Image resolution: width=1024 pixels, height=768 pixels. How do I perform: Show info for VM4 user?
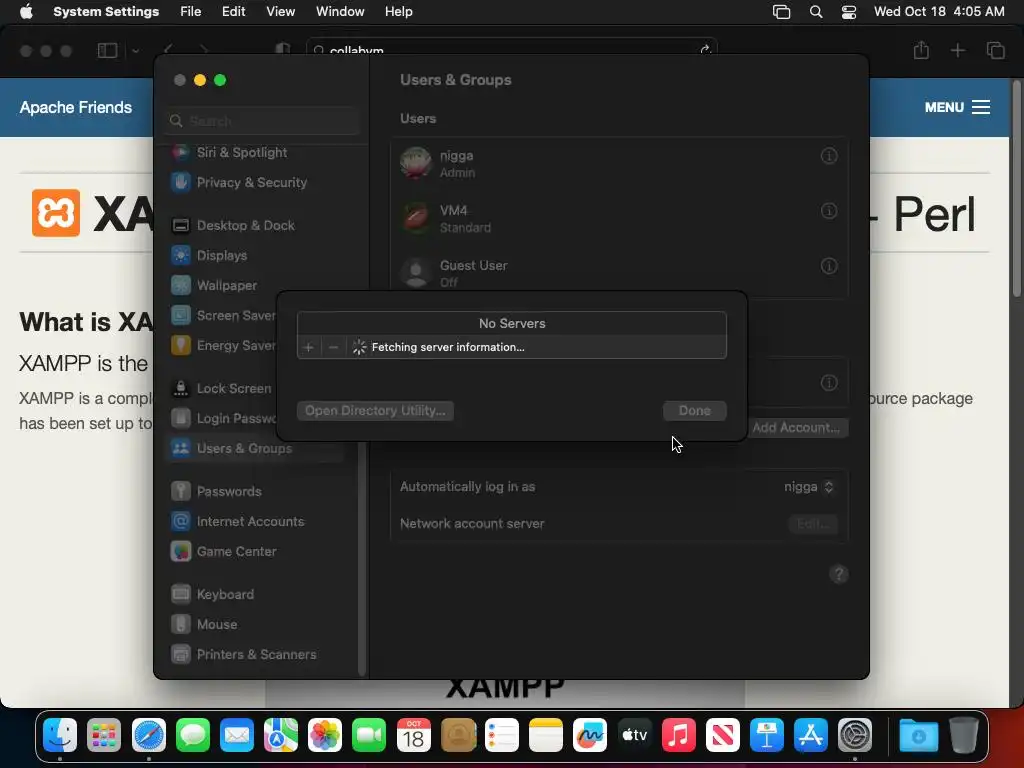(829, 211)
